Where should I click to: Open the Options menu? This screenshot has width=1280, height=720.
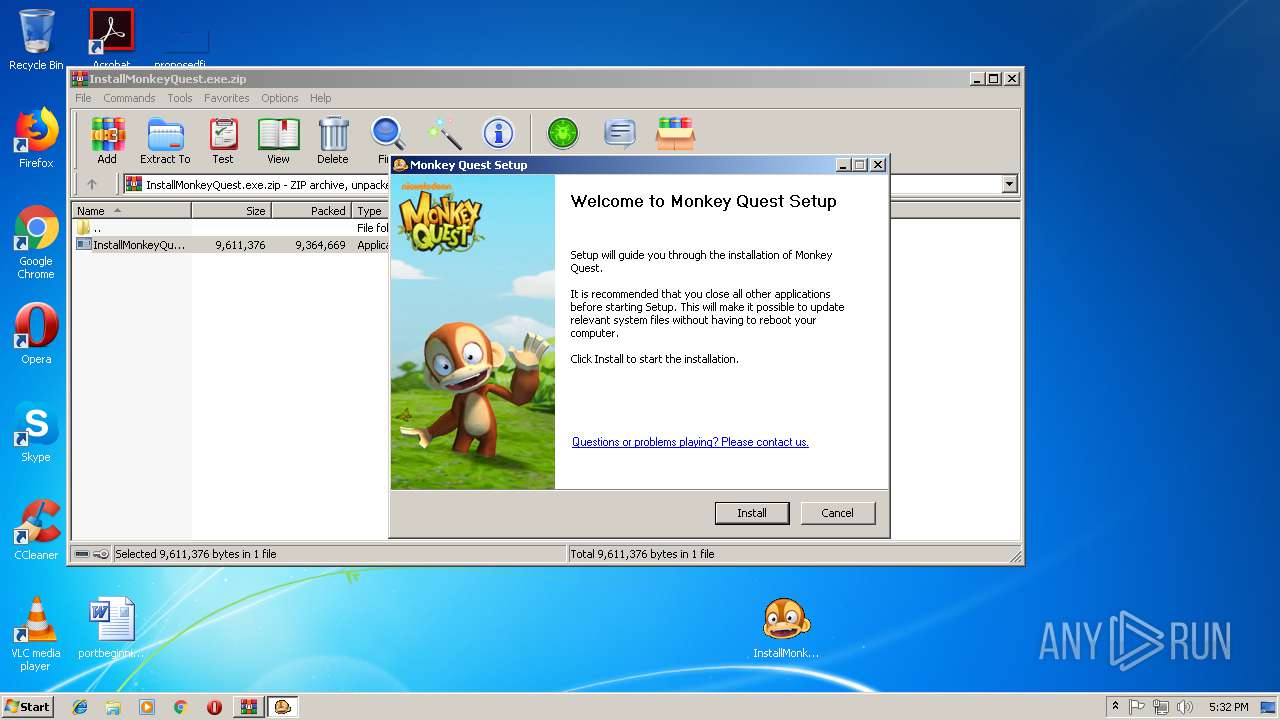coord(280,98)
